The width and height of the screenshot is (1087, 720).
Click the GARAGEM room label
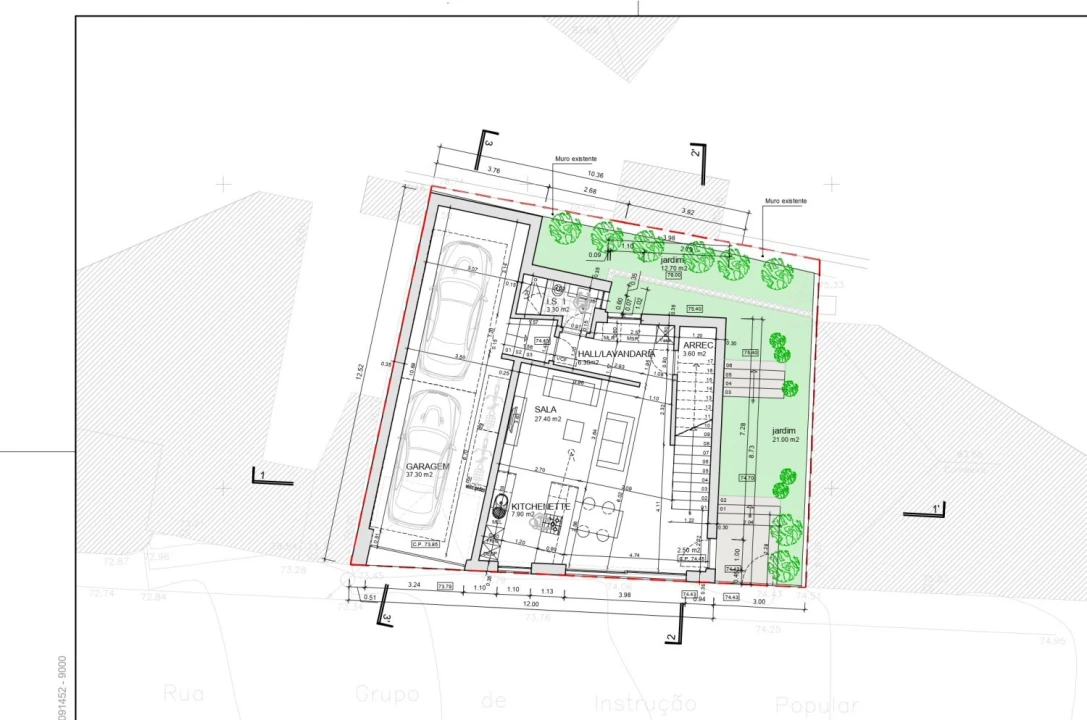427,467
